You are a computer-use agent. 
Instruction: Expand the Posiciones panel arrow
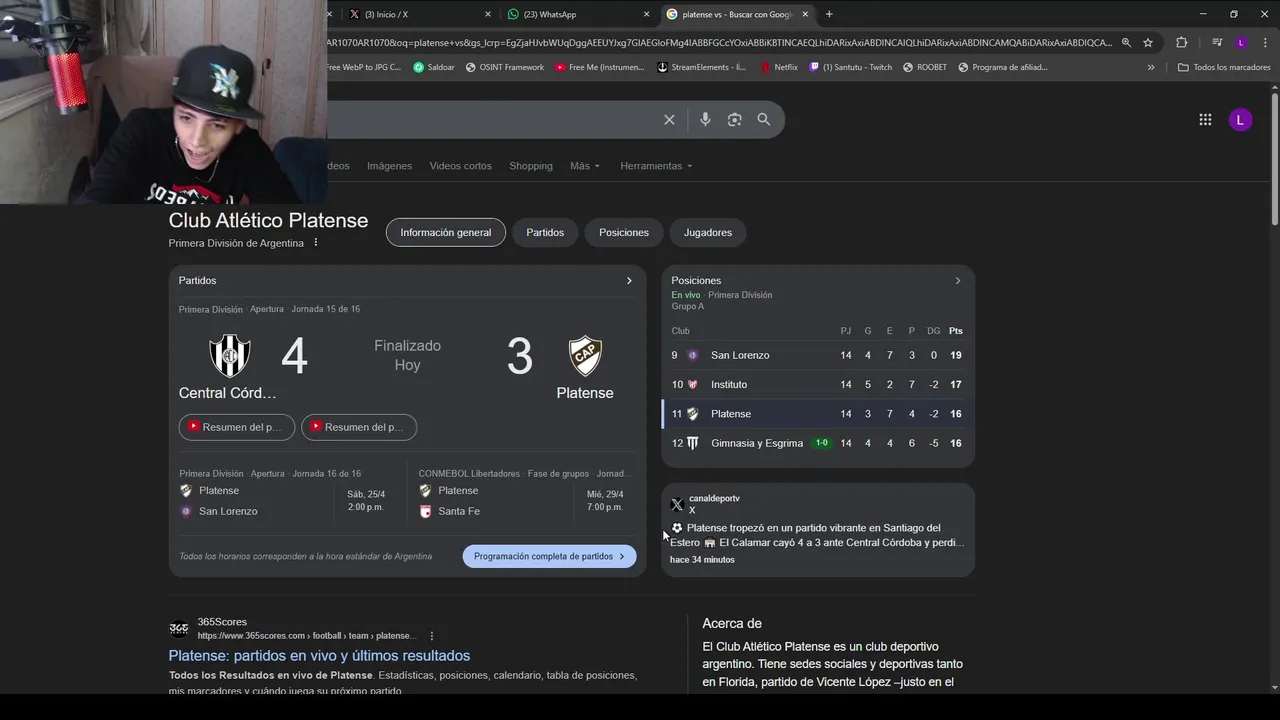[957, 281]
